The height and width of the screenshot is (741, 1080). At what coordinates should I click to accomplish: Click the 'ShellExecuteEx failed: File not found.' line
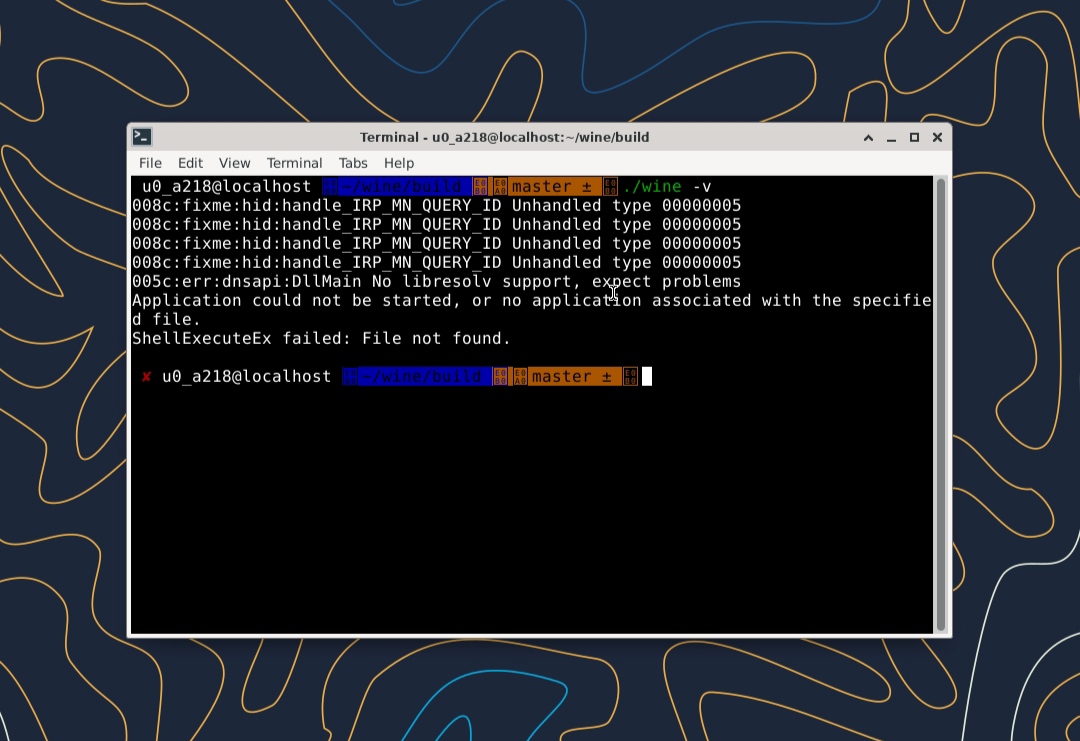point(321,339)
